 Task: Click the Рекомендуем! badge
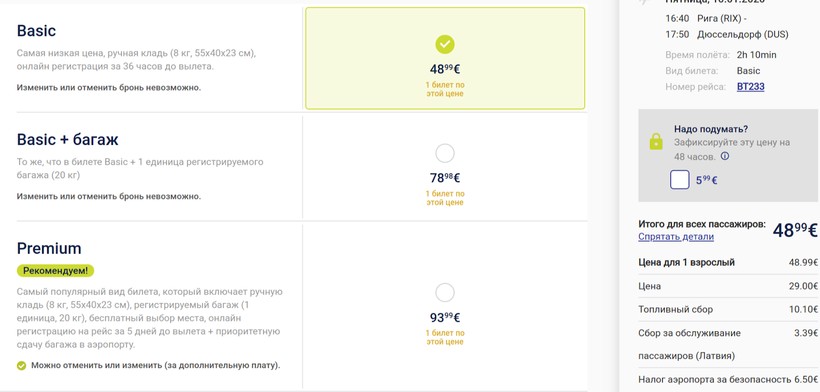pyautogui.click(x=55, y=271)
